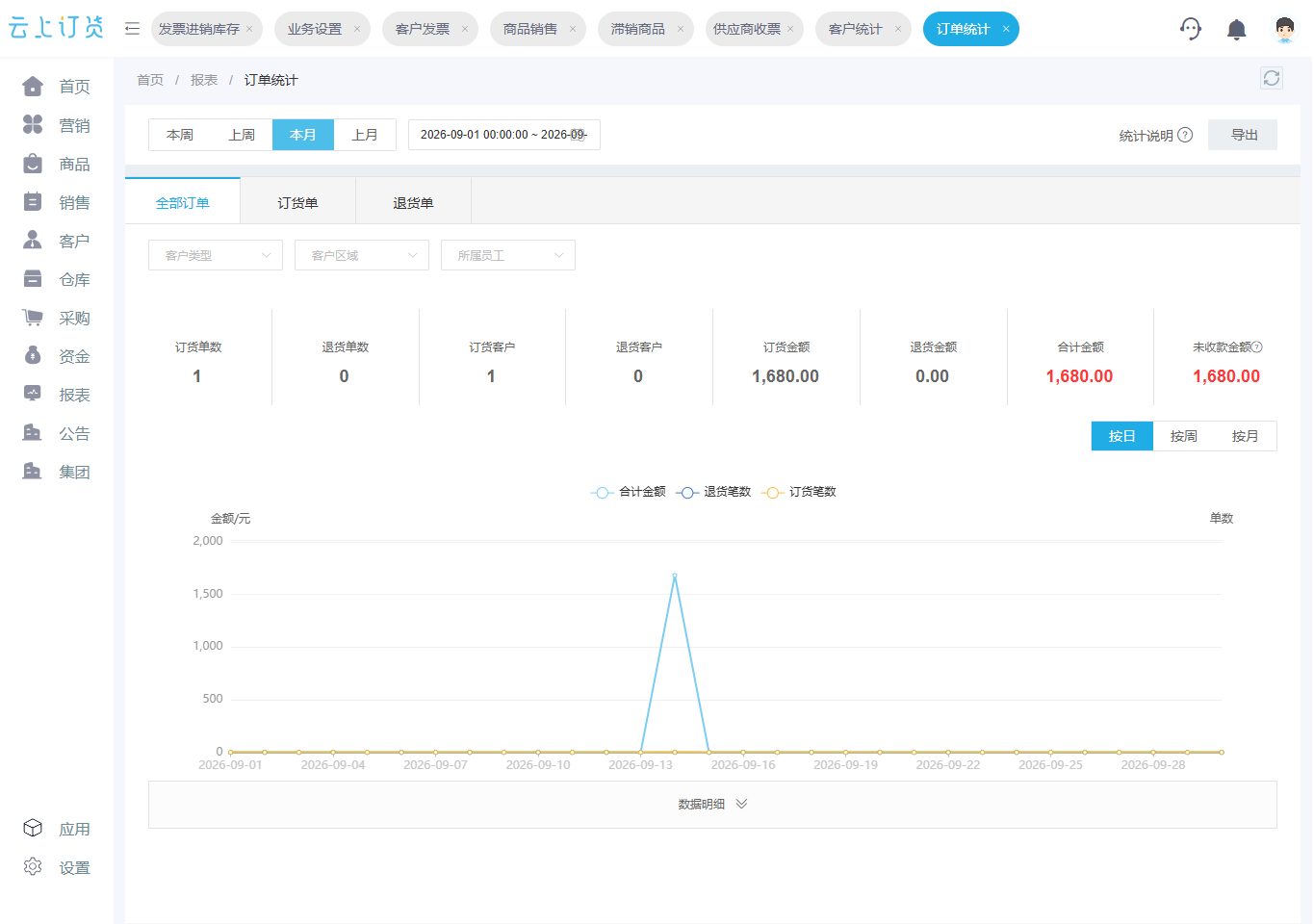Open the user avatar menu
The image size is (1314, 924).
[x=1284, y=30]
